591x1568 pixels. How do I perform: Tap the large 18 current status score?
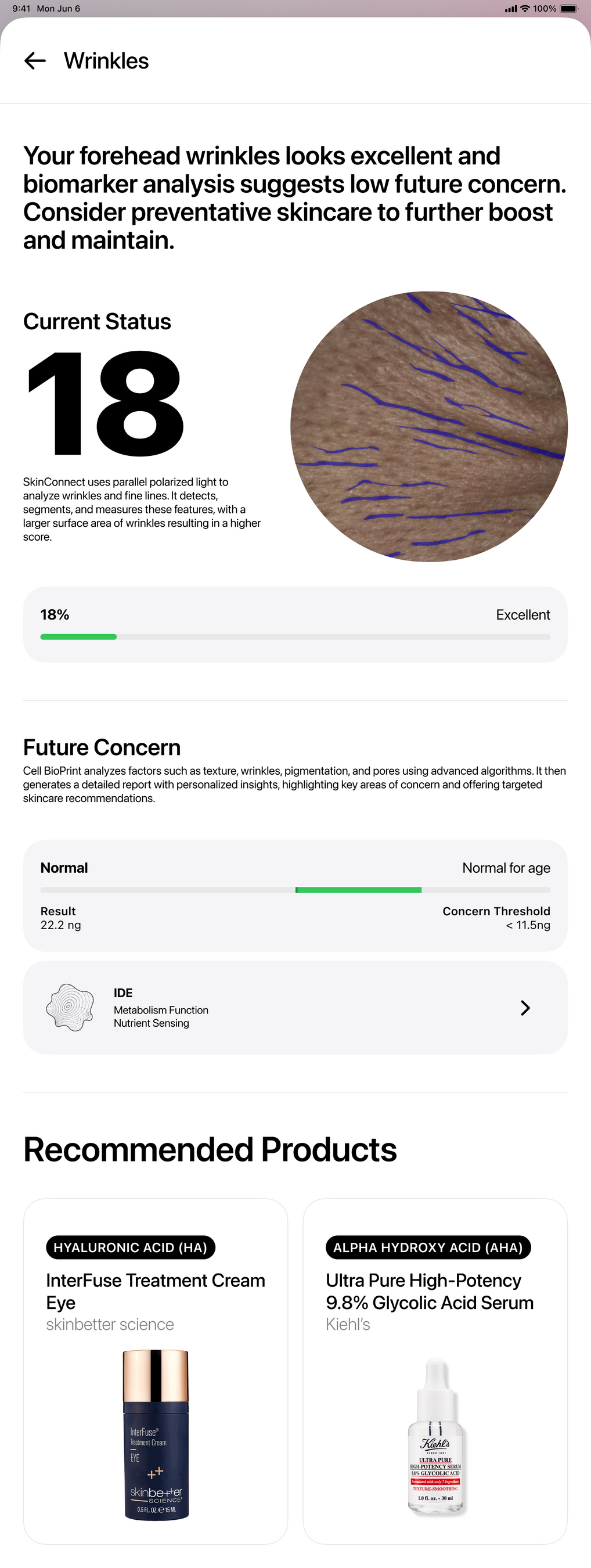[104, 404]
